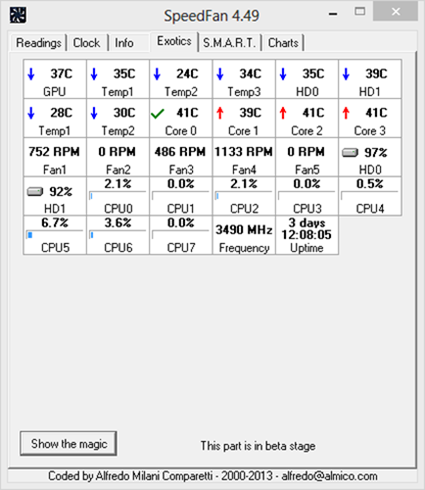Click the CPU5 usage bar

click(x=55, y=235)
